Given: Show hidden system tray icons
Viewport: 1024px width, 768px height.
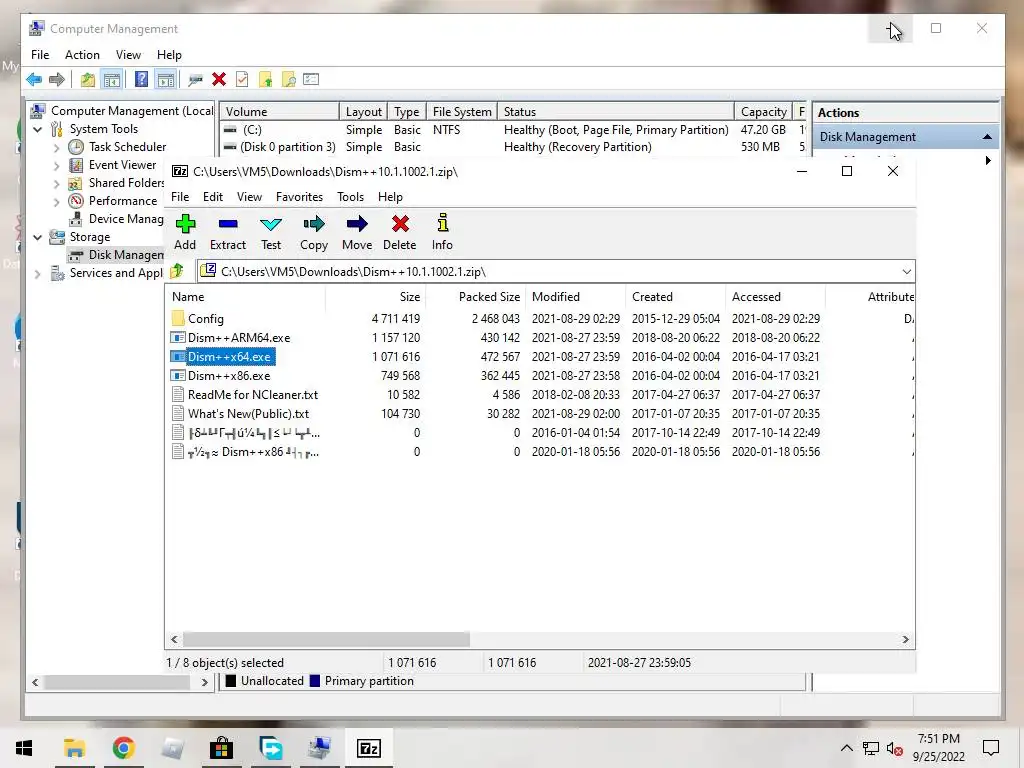Looking at the screenshot, I should [x=846, y=748].
